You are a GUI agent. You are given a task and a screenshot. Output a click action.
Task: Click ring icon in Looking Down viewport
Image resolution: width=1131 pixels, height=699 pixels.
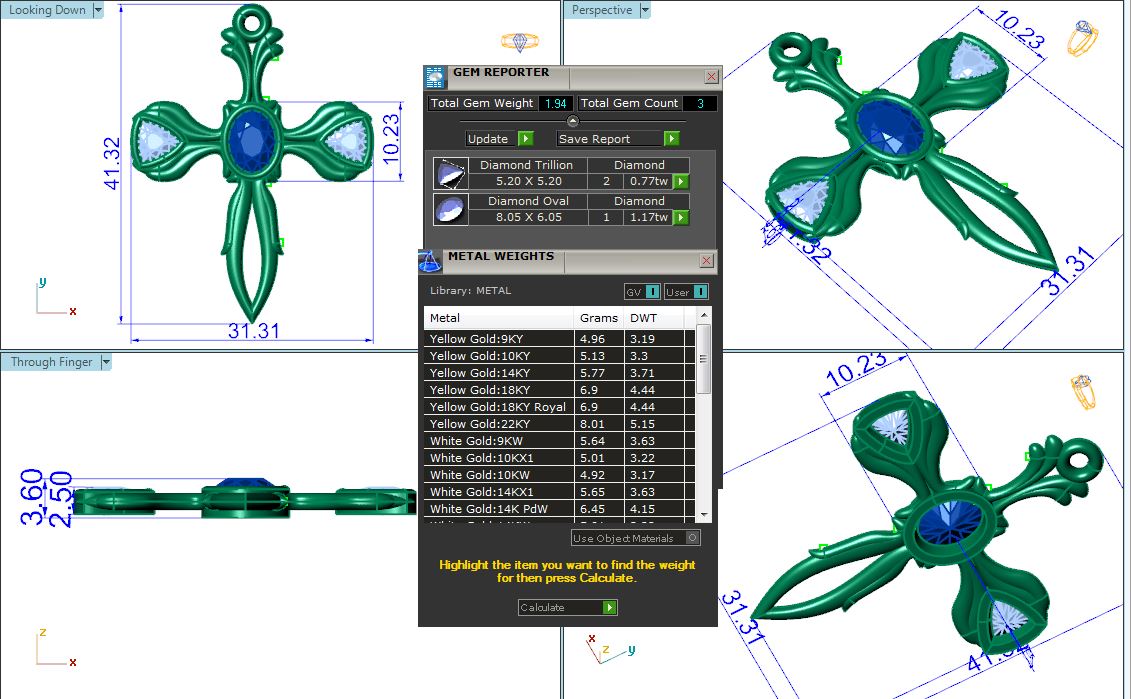519,42
